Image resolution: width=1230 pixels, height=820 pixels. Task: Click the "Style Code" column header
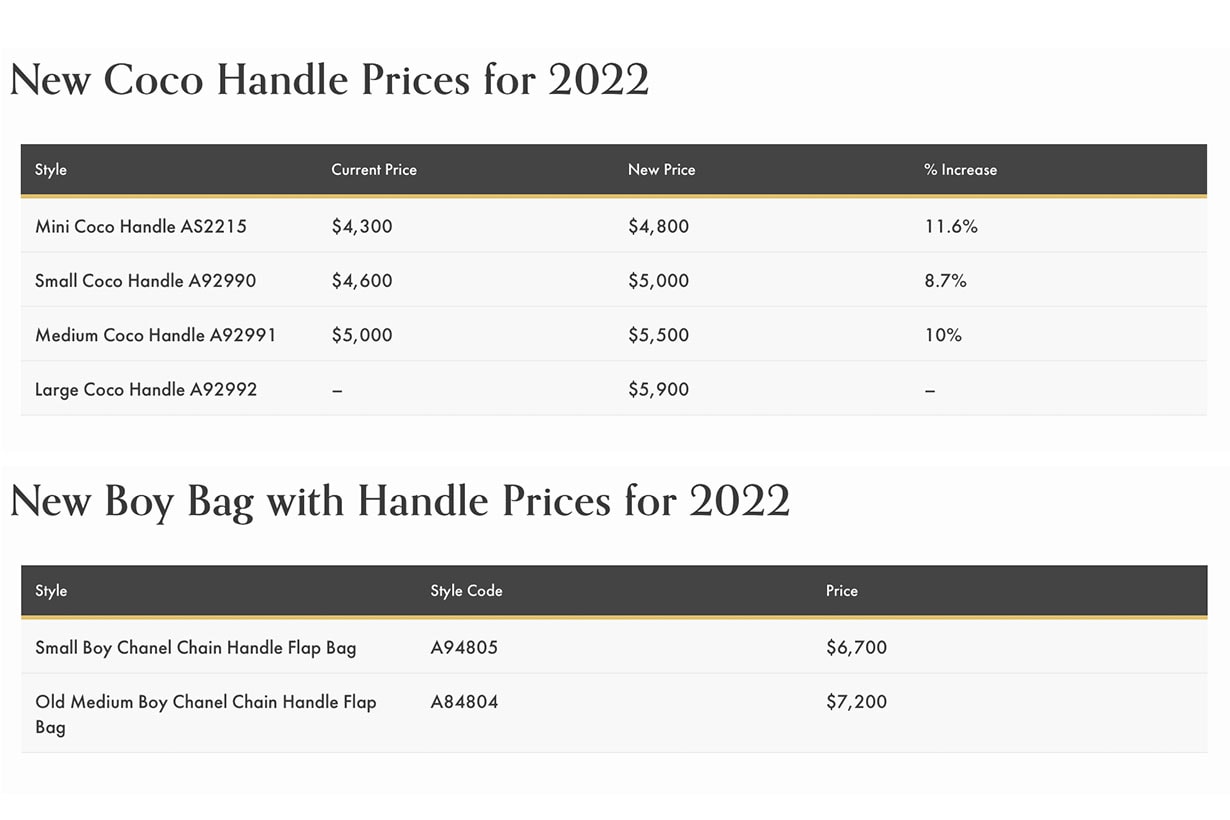point(466,591)
